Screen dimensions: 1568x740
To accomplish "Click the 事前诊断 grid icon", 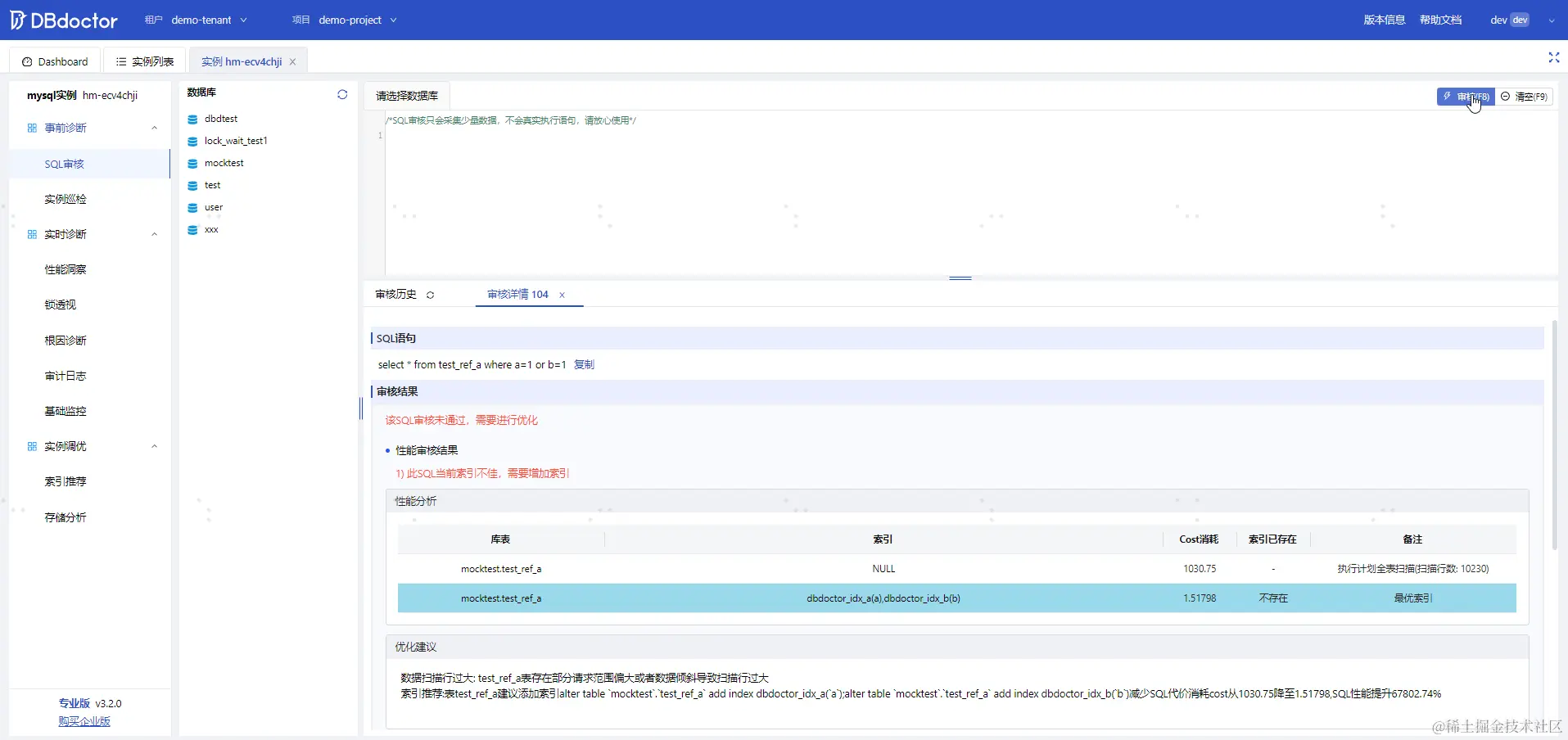I will [x=32, y=128].
